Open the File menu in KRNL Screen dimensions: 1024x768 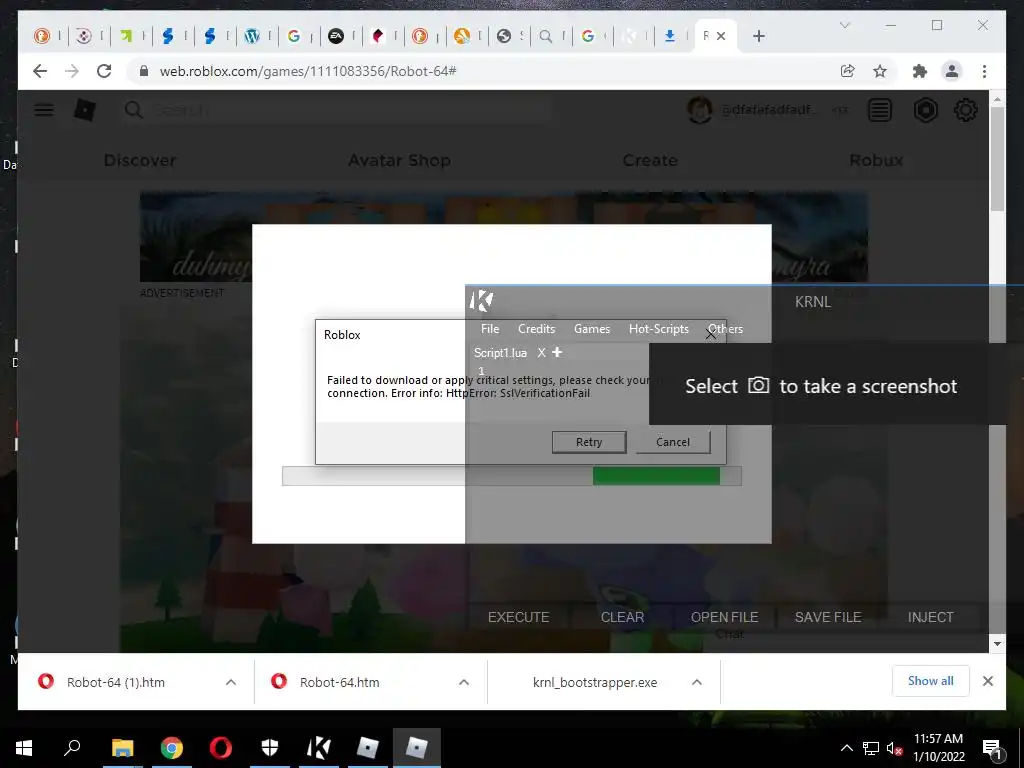[490, 329]
